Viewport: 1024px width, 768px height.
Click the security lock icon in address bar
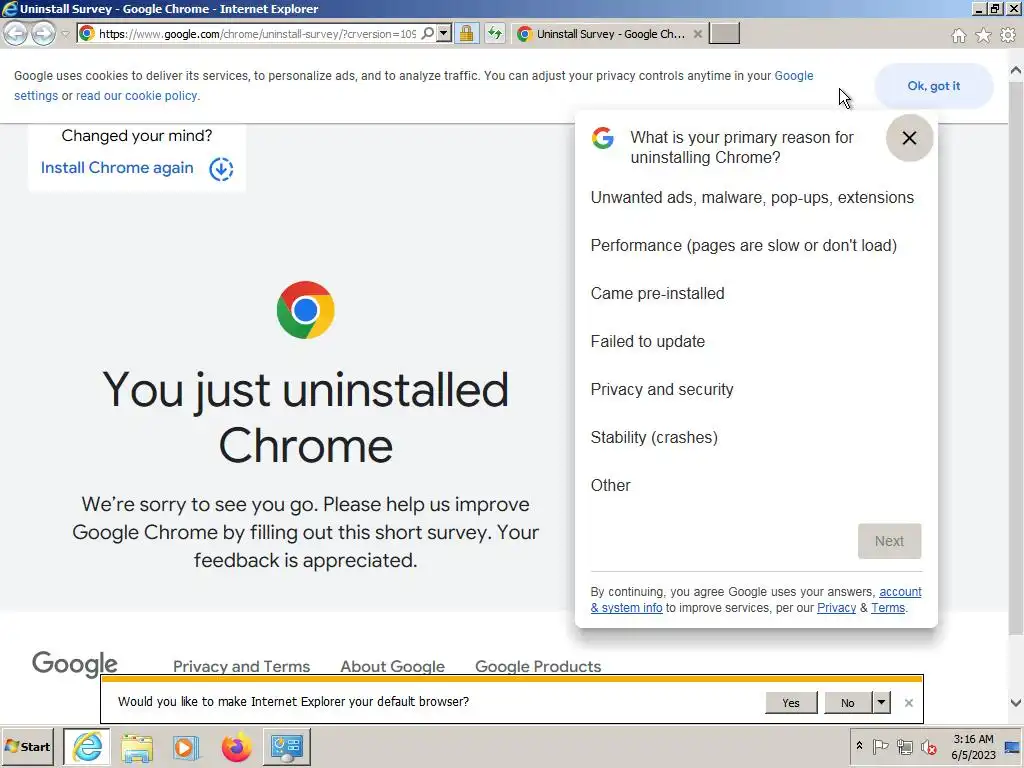click(466, 33)
